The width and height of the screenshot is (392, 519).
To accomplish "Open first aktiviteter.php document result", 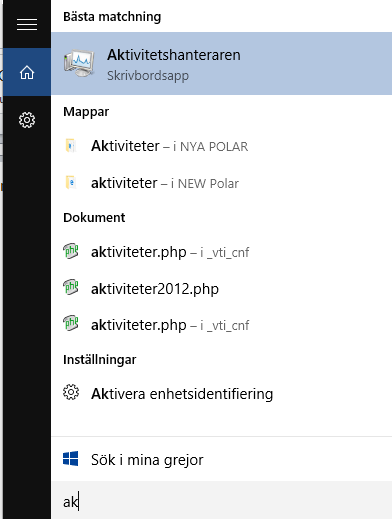I will [221, 252].
